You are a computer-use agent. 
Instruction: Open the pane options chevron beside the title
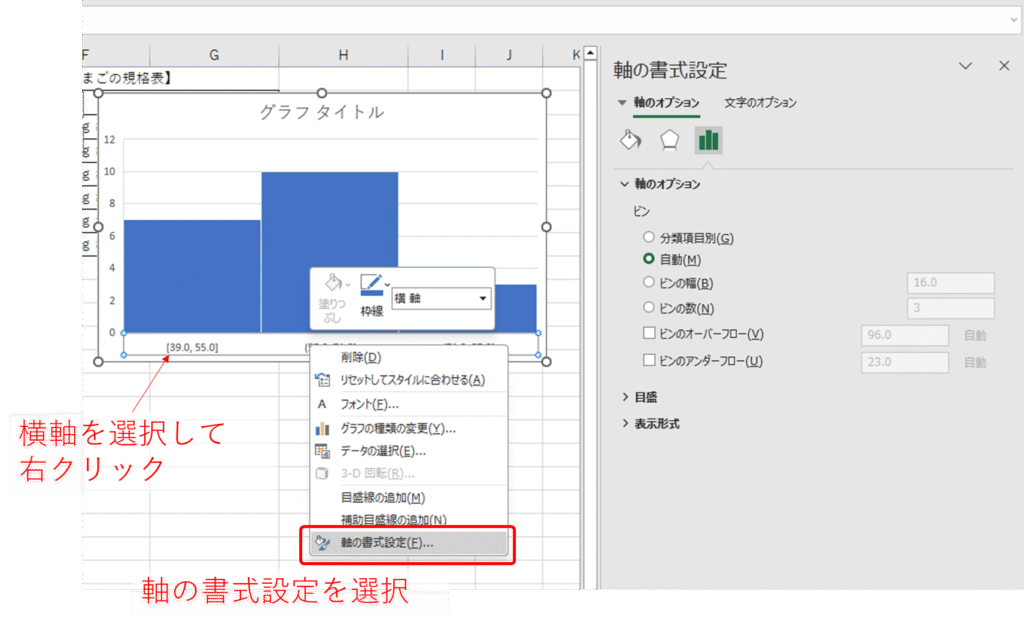tap(965, 66)
